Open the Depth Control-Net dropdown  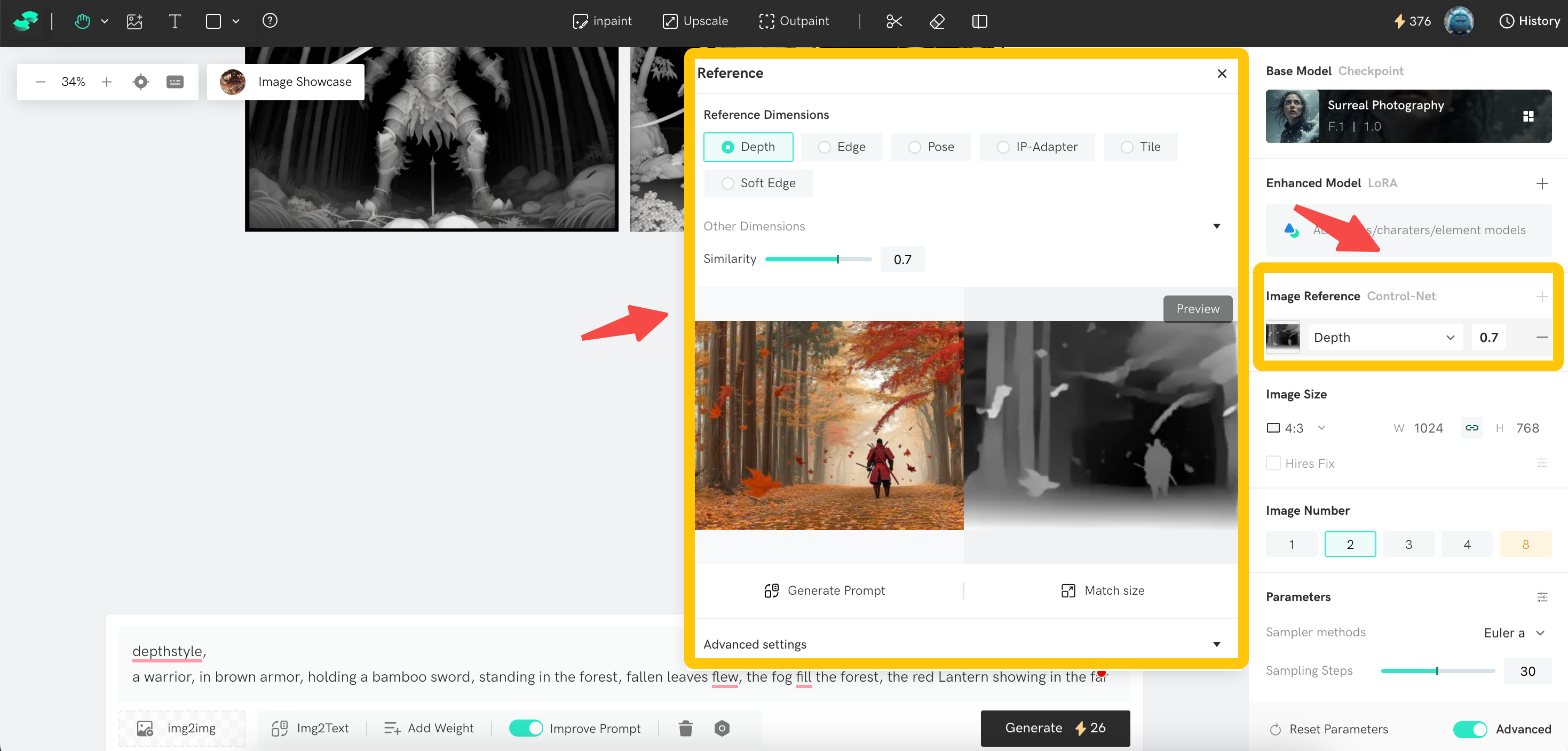[1384, 337]
